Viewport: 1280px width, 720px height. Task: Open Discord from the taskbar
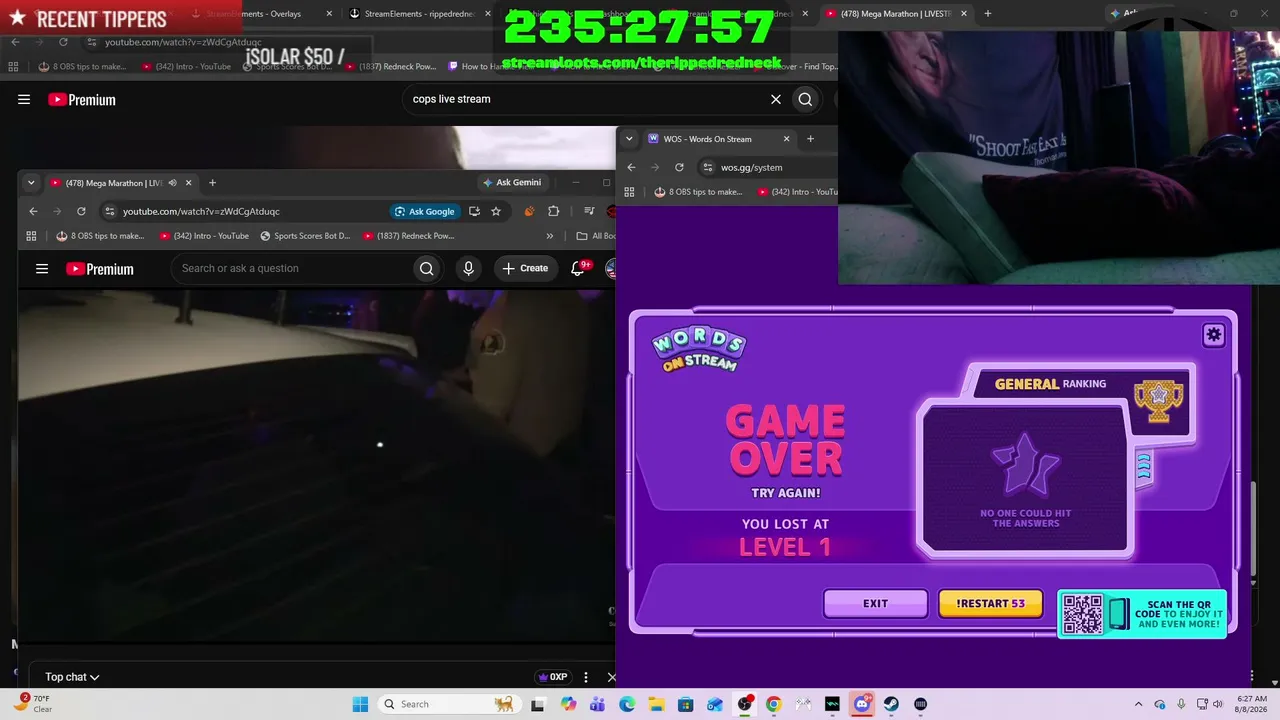point(862,704)
